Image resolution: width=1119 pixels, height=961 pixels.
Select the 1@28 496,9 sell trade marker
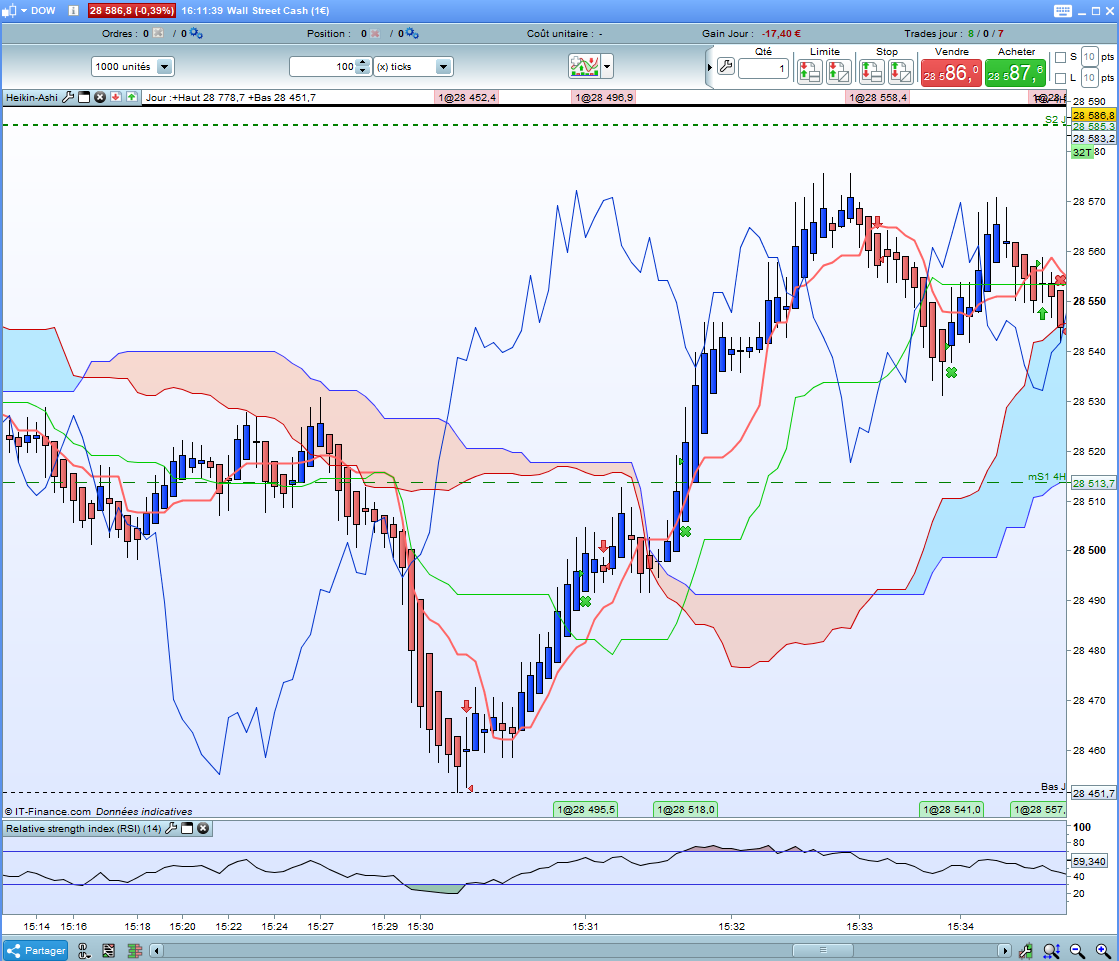(x=604, y=97)
